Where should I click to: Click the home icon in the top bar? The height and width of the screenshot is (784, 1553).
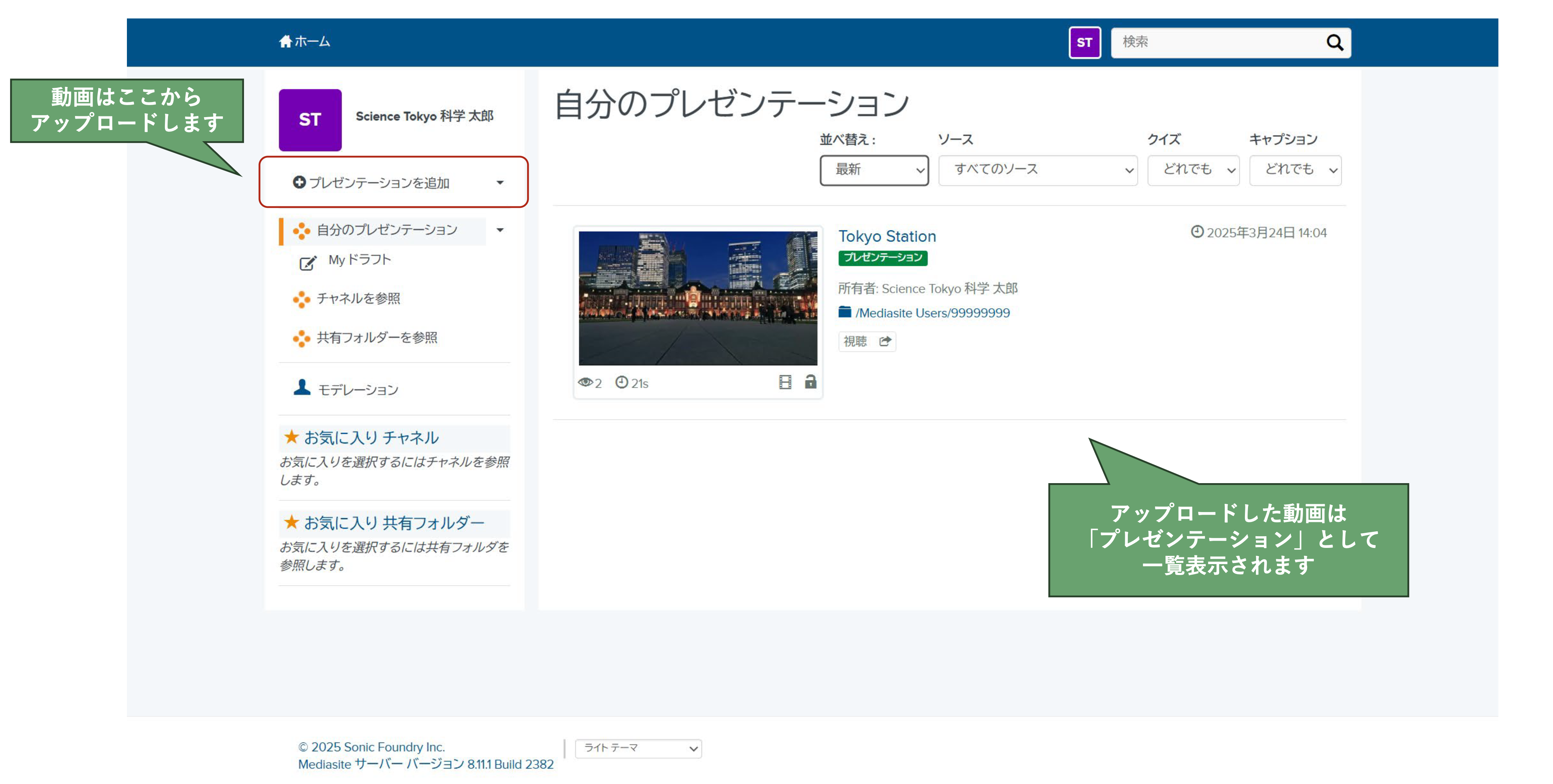point(285,42)
